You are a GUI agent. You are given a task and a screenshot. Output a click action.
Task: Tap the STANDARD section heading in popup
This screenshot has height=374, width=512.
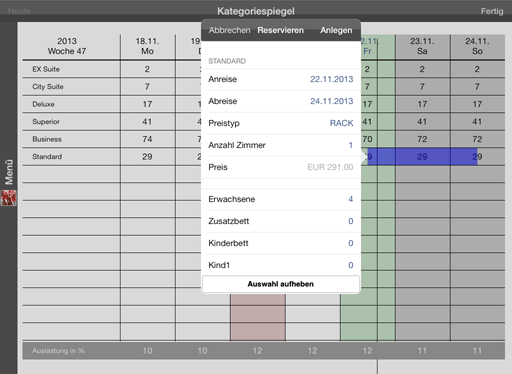(227, 61)
